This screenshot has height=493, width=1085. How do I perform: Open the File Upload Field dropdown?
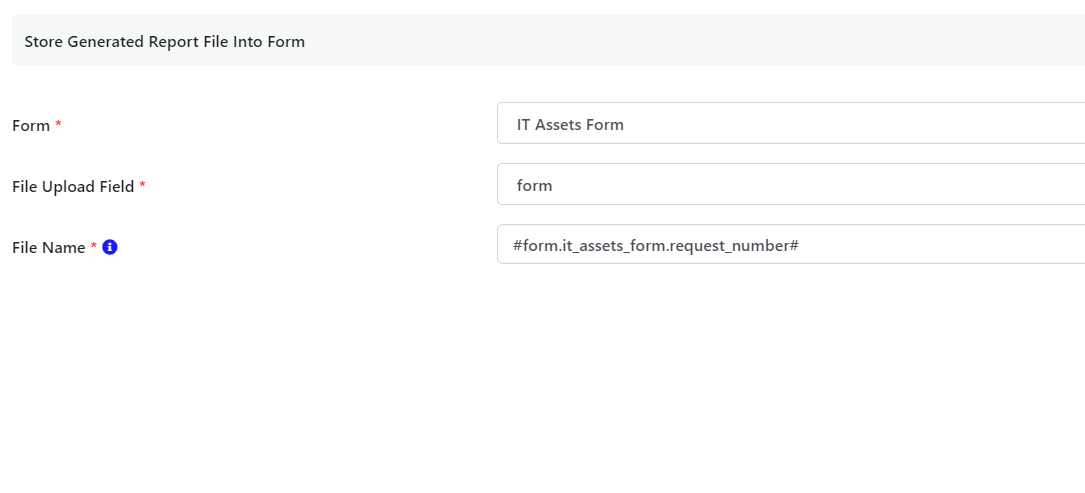point(791,184)
